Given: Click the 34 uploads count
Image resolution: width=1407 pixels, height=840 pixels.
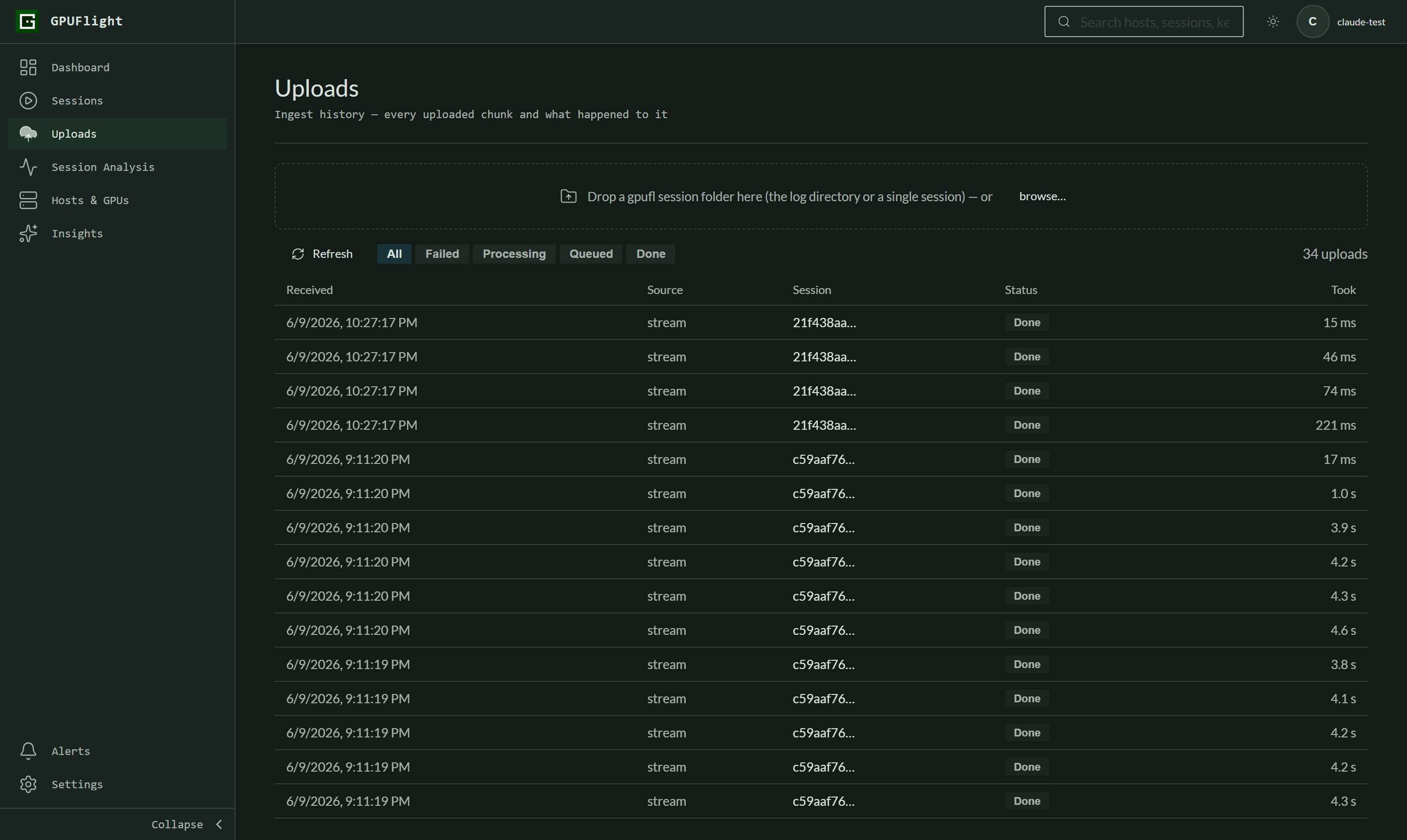Looking at the screenshot, I should [x=1335, y=254].
